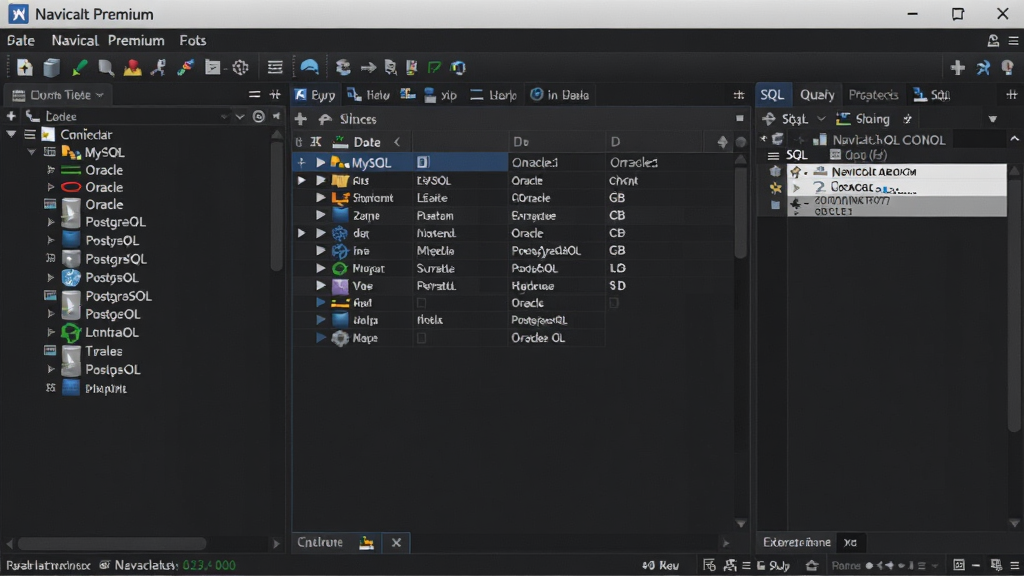Expand the Mogat row arrow
This screenshot has height=576, width=1024.
click(x=321, y=268)
